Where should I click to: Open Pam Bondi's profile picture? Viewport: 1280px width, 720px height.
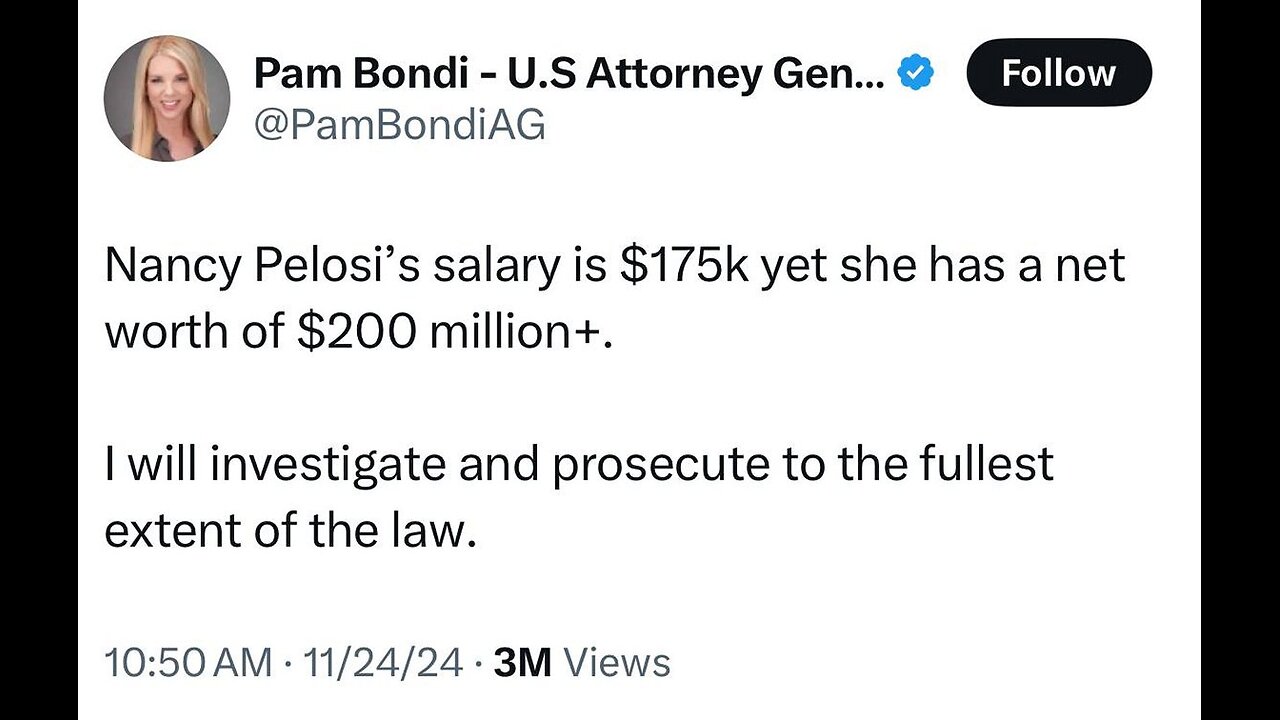(x=167, y=98)
